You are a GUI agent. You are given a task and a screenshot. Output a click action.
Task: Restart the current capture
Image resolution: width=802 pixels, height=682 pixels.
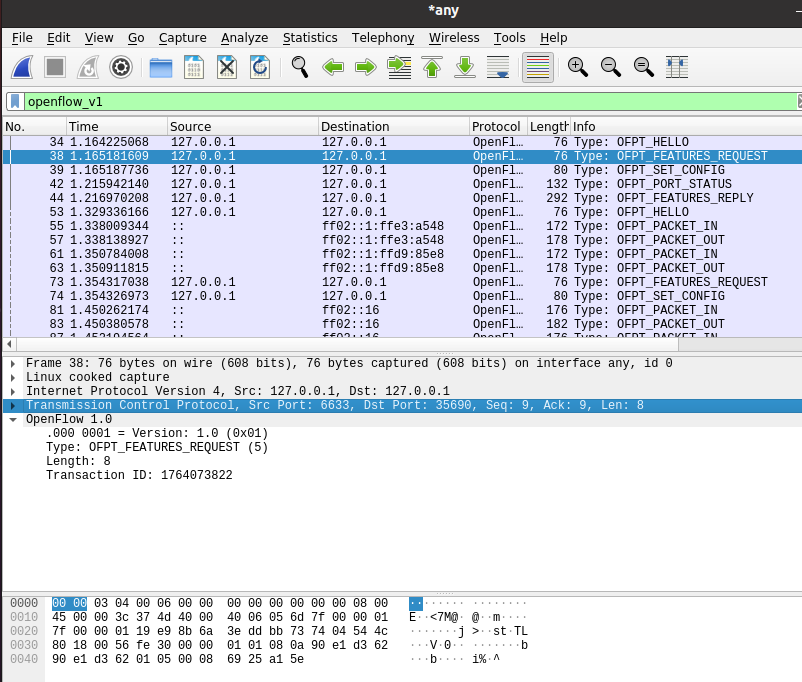[x=87, y=67]
